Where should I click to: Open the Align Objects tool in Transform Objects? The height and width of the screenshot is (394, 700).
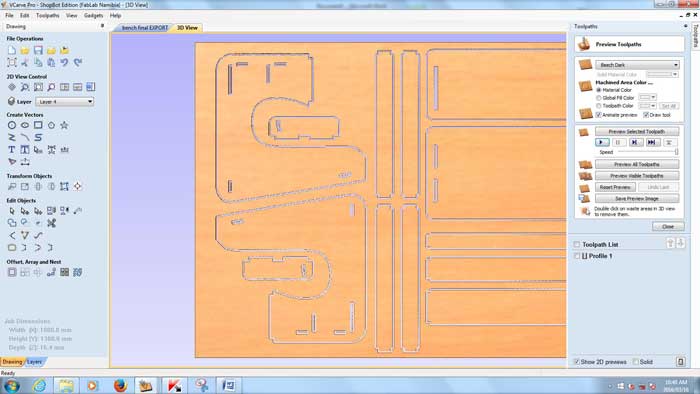78,187
